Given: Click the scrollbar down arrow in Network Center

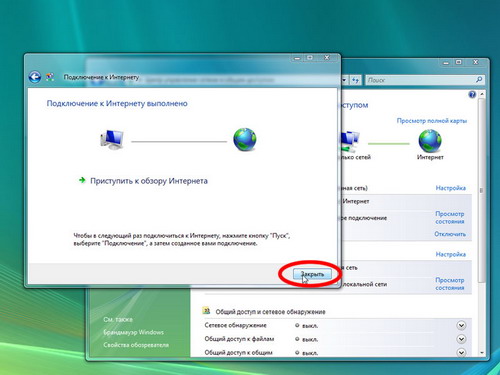Looking at the screenshot, I should pyautogui.click(x=482, y=353).
